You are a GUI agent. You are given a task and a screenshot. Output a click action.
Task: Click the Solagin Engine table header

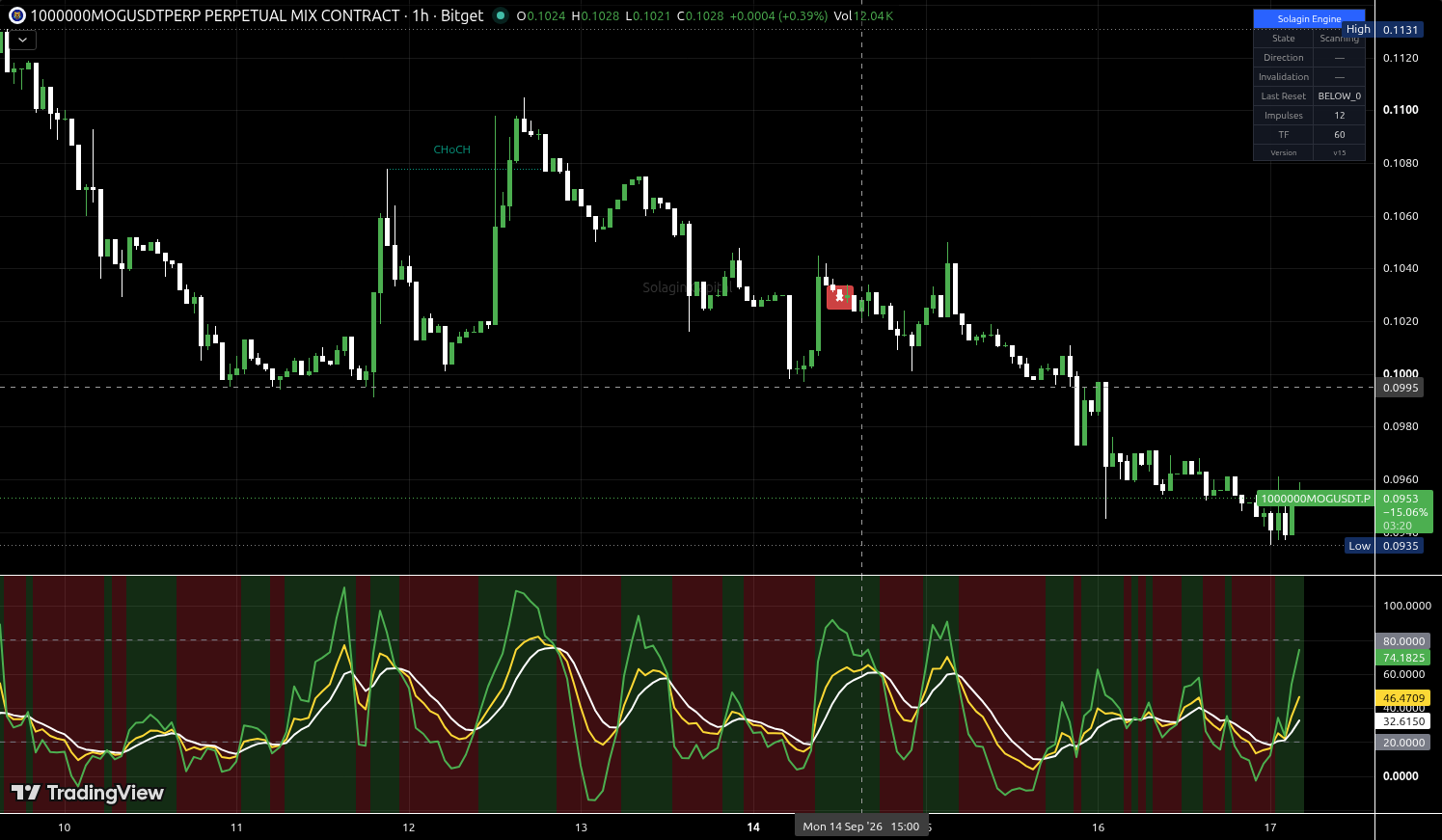click(1309, 19)
